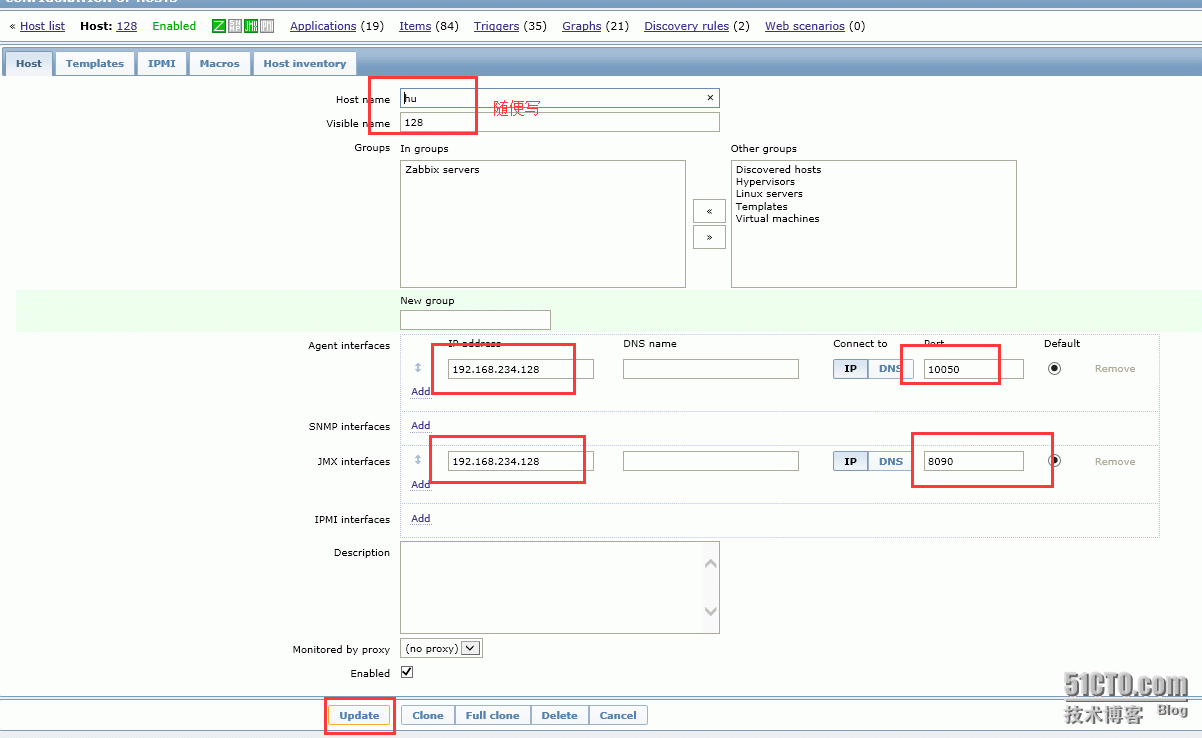Screen dimensions: 1202x738
Task: Click the Agent port field showing 10050
Action: [974, 369]
